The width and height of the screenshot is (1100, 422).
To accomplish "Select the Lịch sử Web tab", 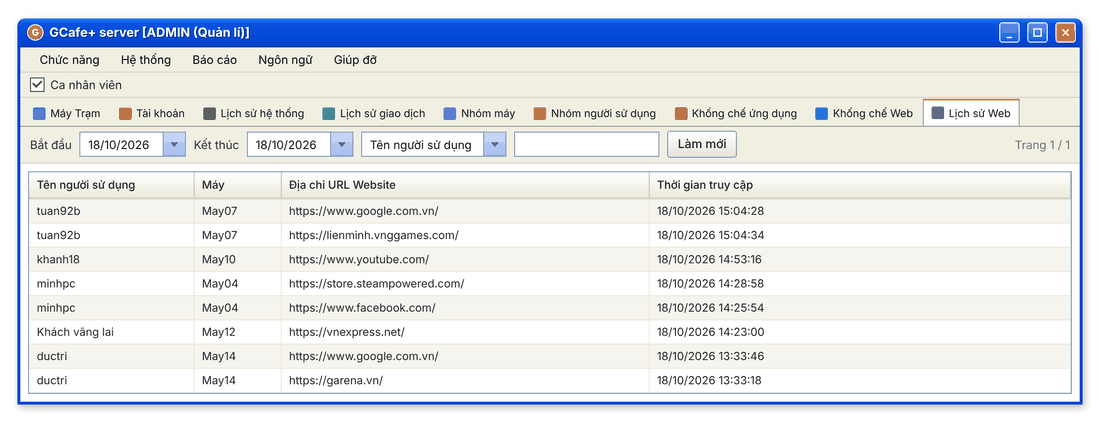I will [971, 113].
